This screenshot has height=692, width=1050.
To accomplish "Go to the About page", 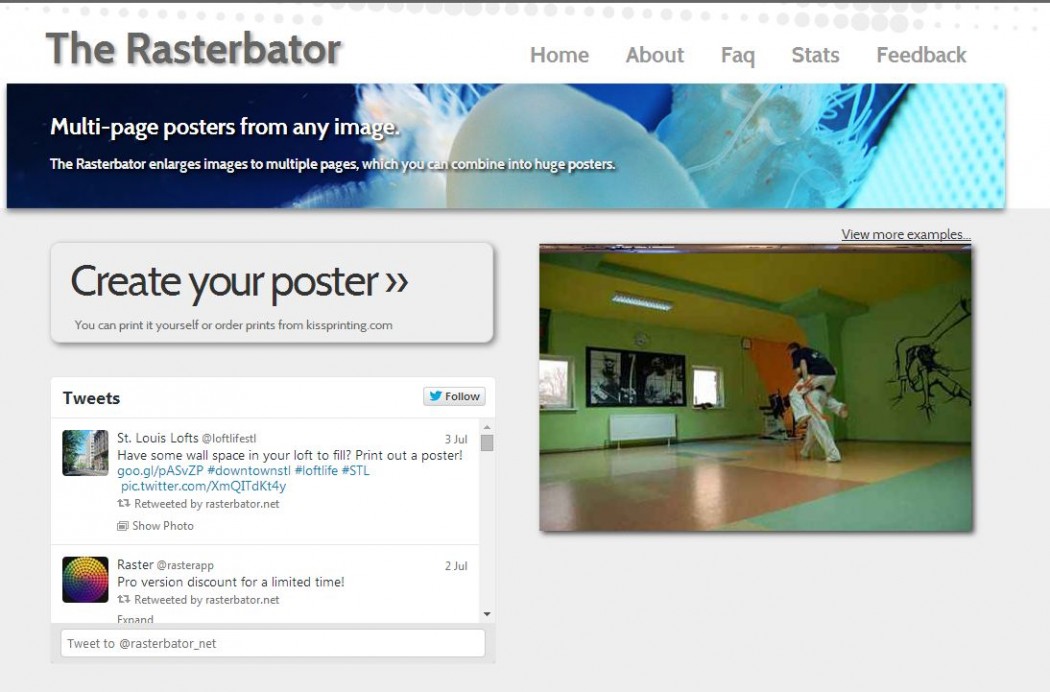I will pyautogui.click(x=654, y=55).
